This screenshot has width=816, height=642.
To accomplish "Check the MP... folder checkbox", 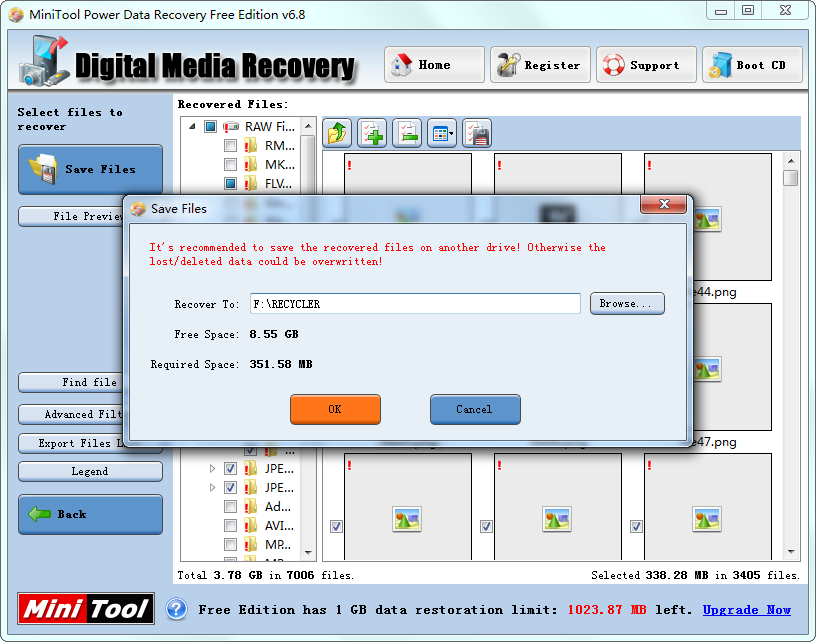I will [230, 545].
